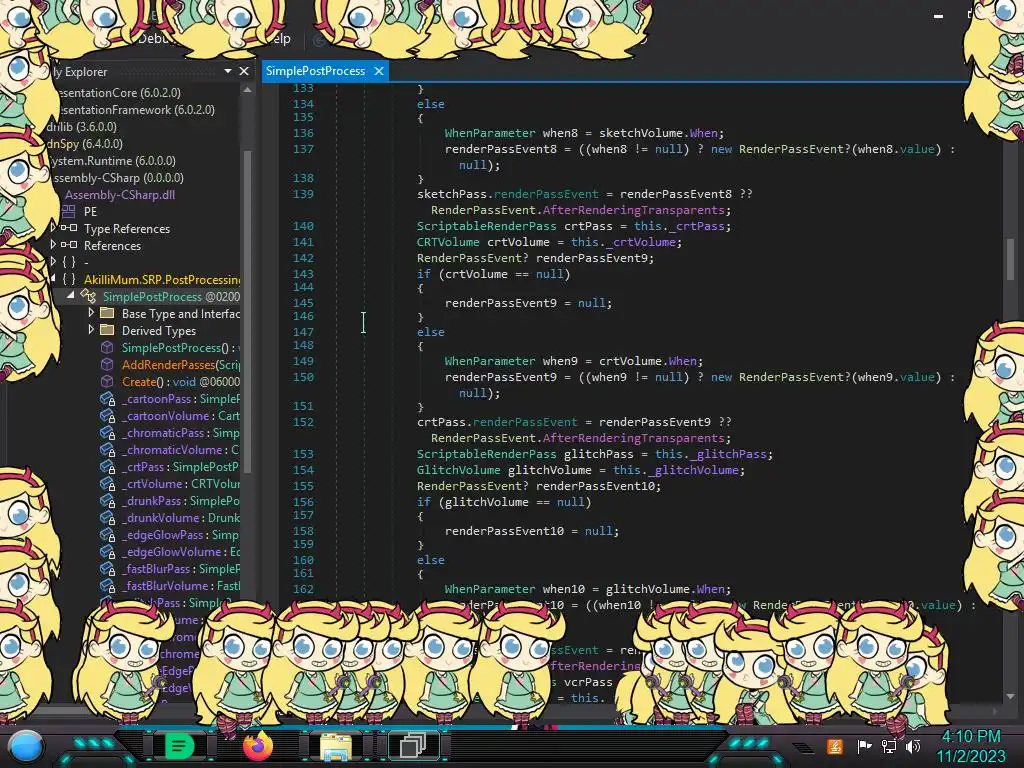Click the code editor scroll-down arrow
Image resolution: width=1024 pixels, height=768 pixels.
pyautogui.click(x=1010, y=696)
